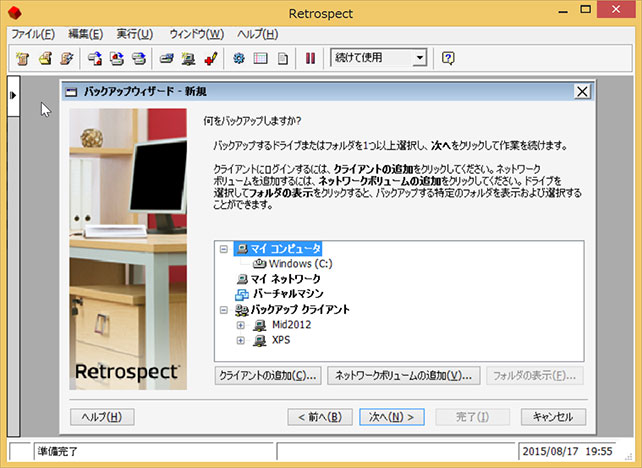Click the open script folder-scroll toolbar icon
The image size is (642, 468).
click(45, 58)
